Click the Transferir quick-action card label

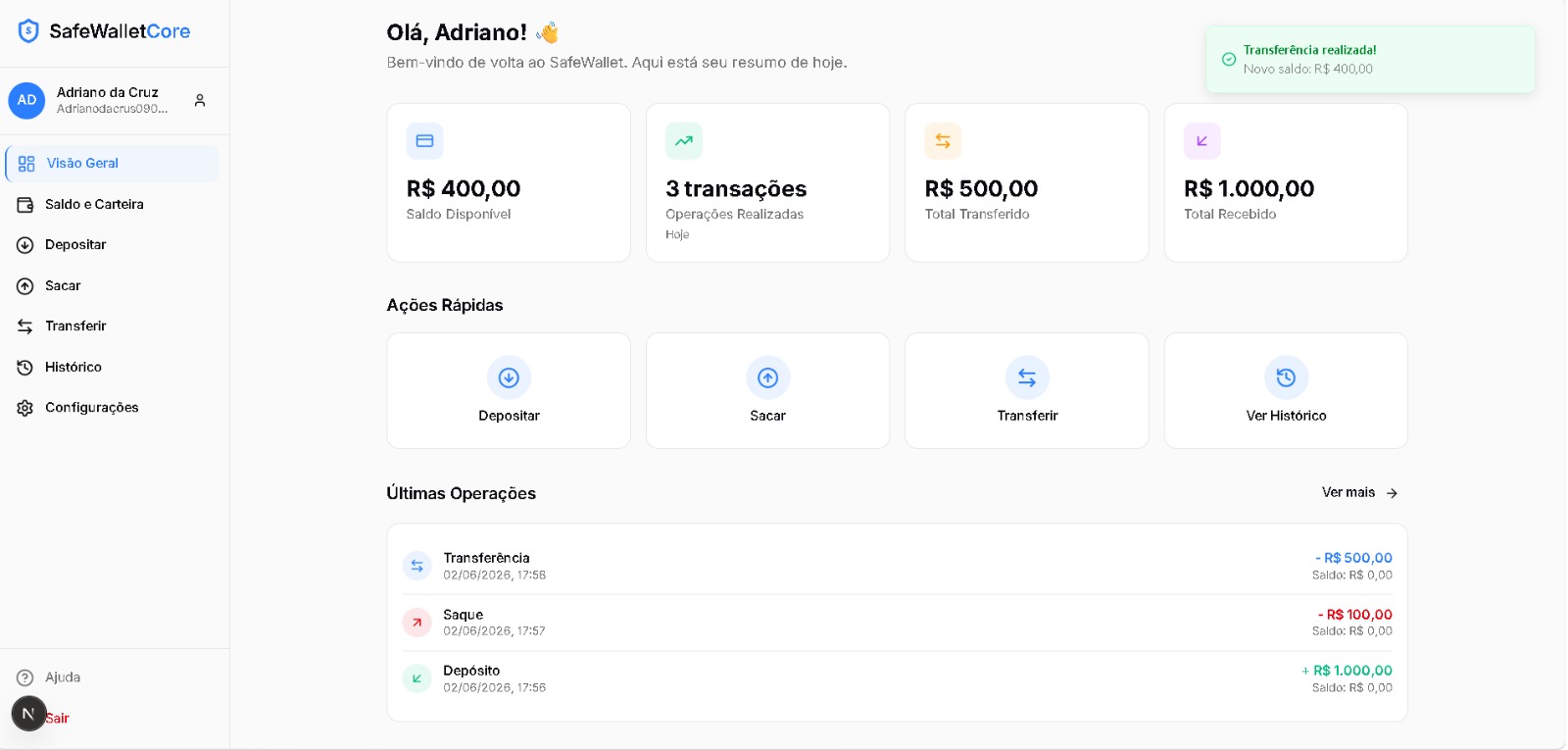[1027, 416]
